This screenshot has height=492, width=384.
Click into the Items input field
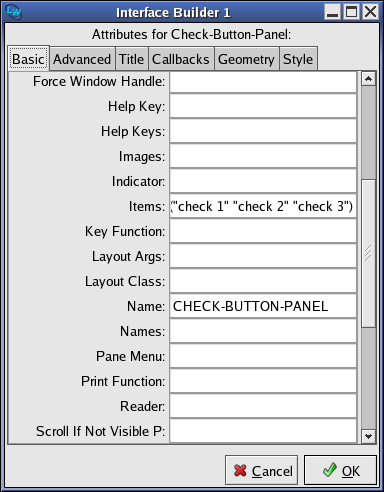coord(263,206)
